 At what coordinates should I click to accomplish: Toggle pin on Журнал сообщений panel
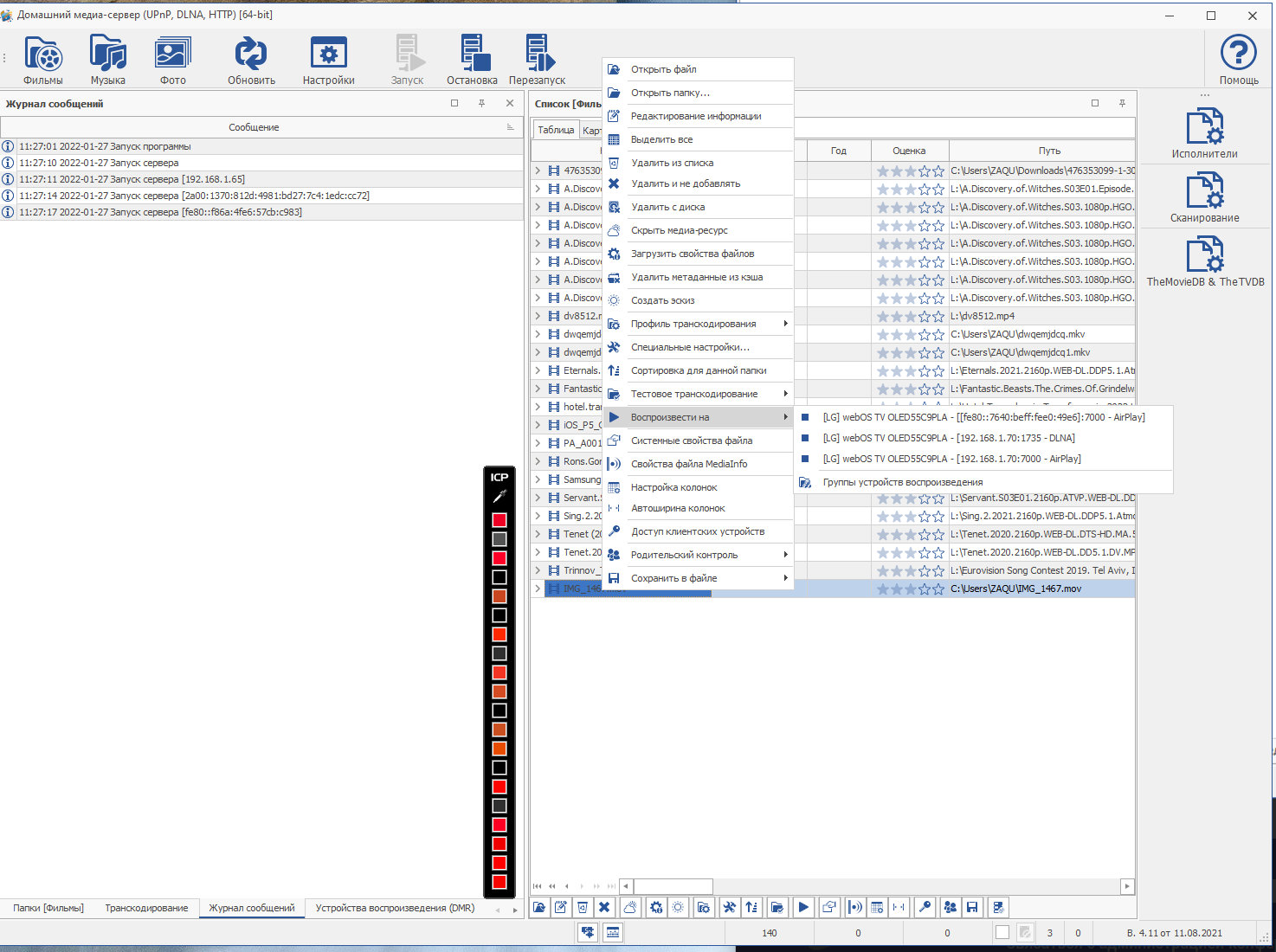tap(482, 103)
